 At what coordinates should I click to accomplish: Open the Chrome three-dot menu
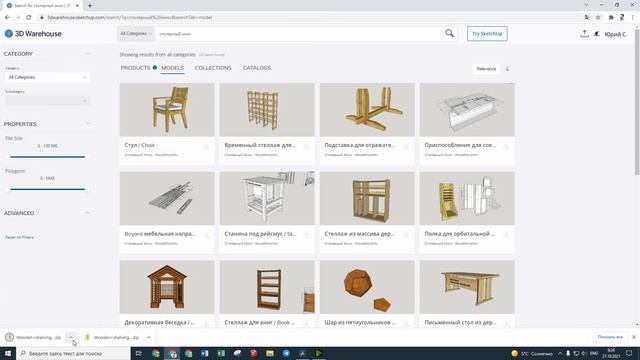(633, 17)
